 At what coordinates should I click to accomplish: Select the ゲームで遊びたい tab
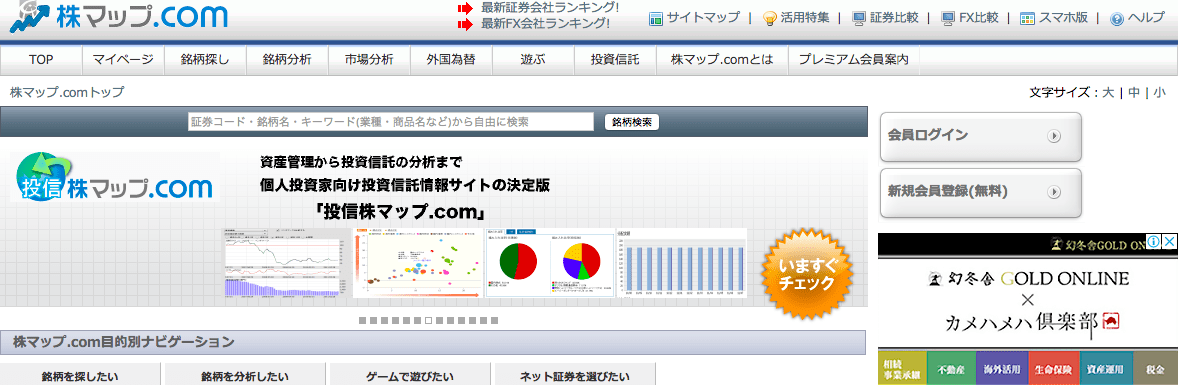409,375
